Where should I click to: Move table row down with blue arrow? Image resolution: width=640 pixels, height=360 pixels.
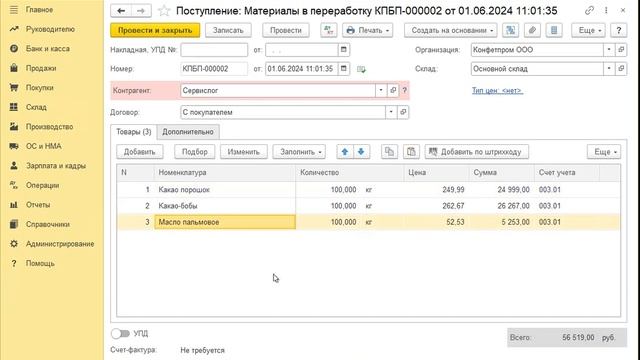pos(361,152)
